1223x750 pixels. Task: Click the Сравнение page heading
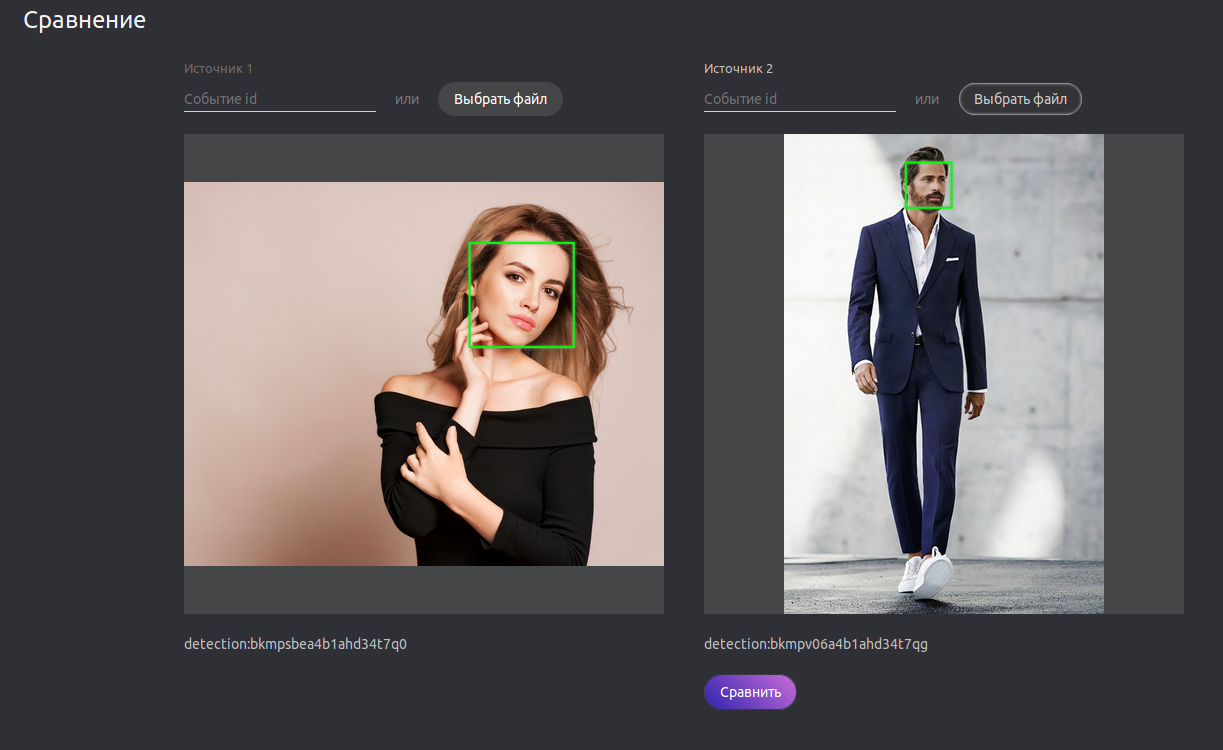tap(85, 20)
